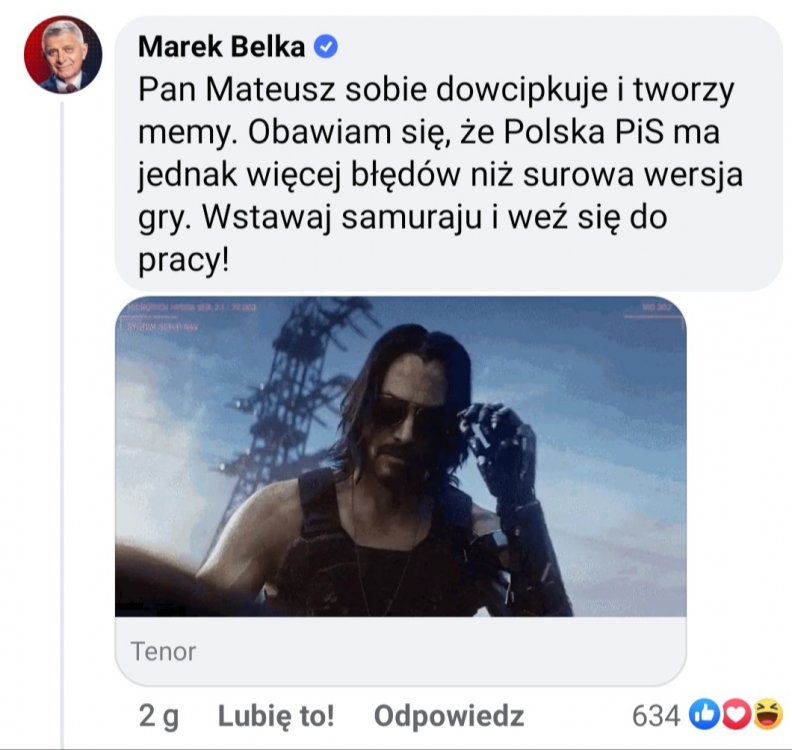Like the comment with Lubię to!
Viewport: 792px width, 750px height.
click(276, 716)
